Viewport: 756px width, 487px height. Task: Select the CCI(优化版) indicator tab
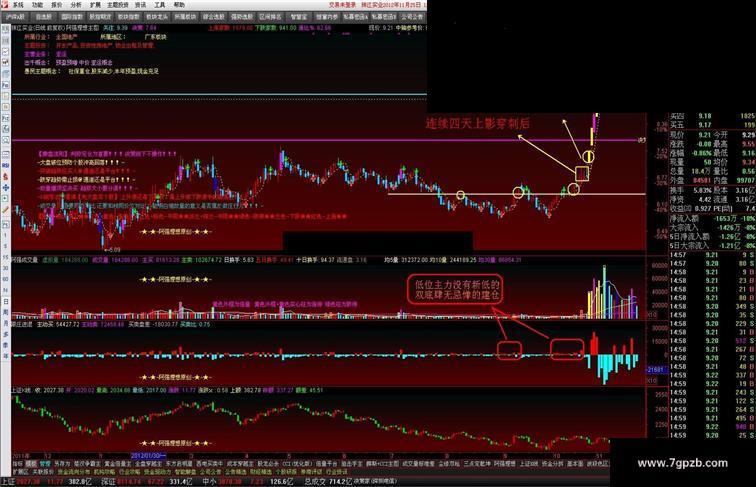coord(295,463)
